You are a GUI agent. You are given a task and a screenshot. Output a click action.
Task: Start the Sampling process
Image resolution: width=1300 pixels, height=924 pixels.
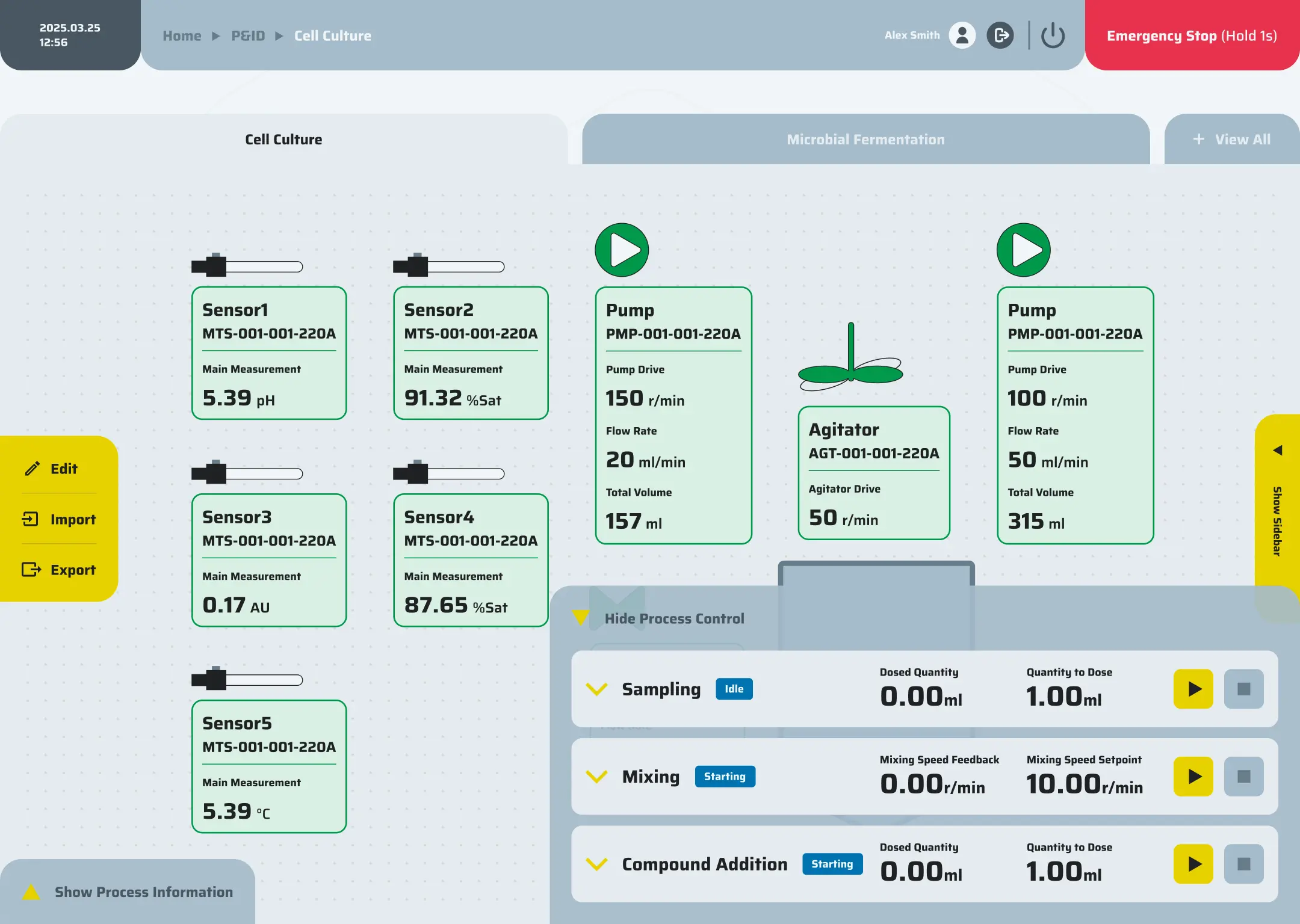pos(1193,689)
